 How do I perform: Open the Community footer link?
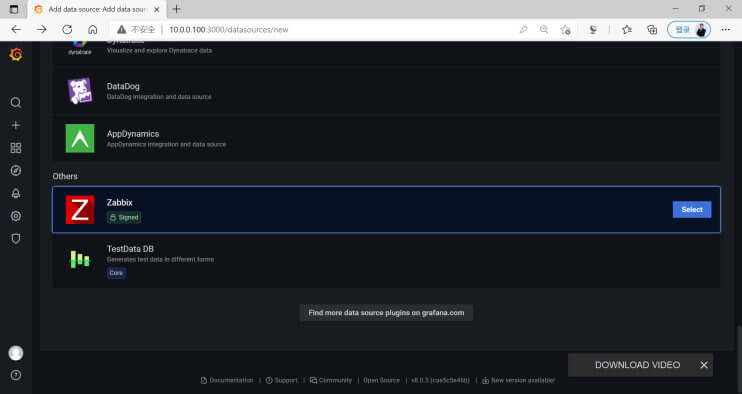point(331,380)
